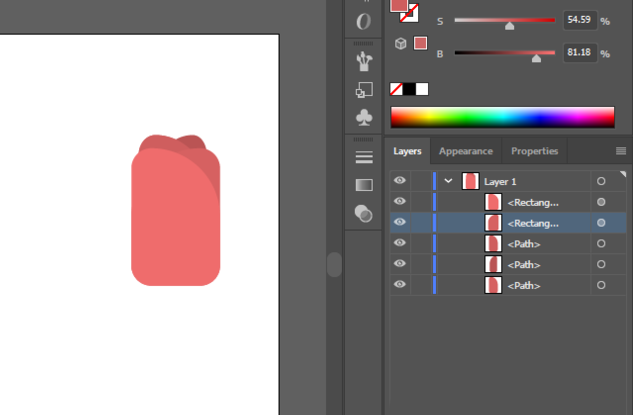Click the thumbnail of the middle <Path> row
633x415 pixels.
(493, 264)
